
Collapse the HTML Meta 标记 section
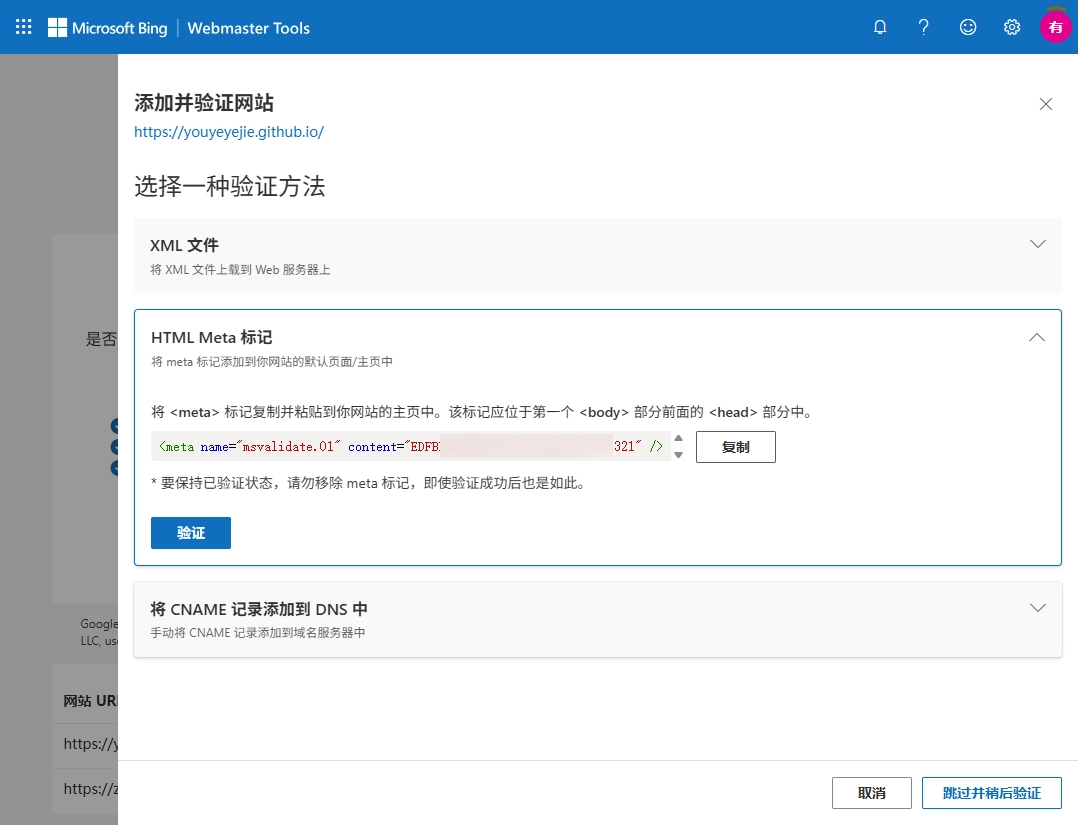[1037, 338]
